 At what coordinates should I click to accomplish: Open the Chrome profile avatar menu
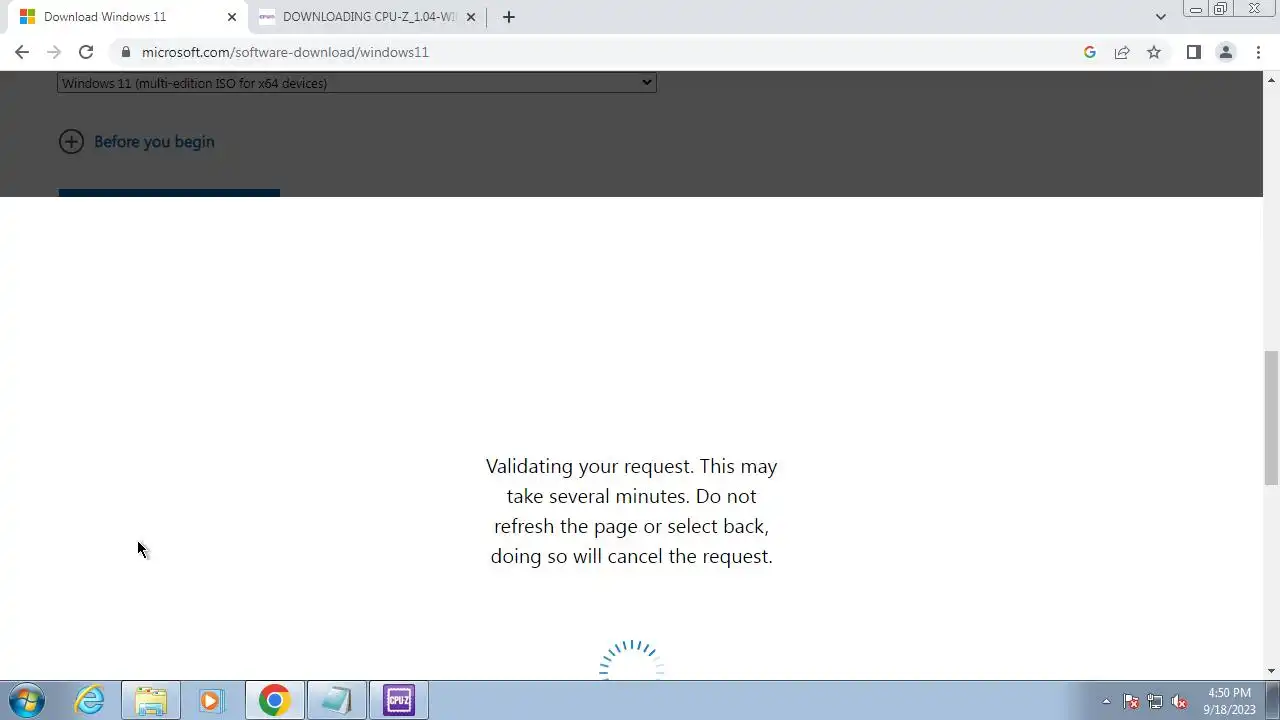1225,52
